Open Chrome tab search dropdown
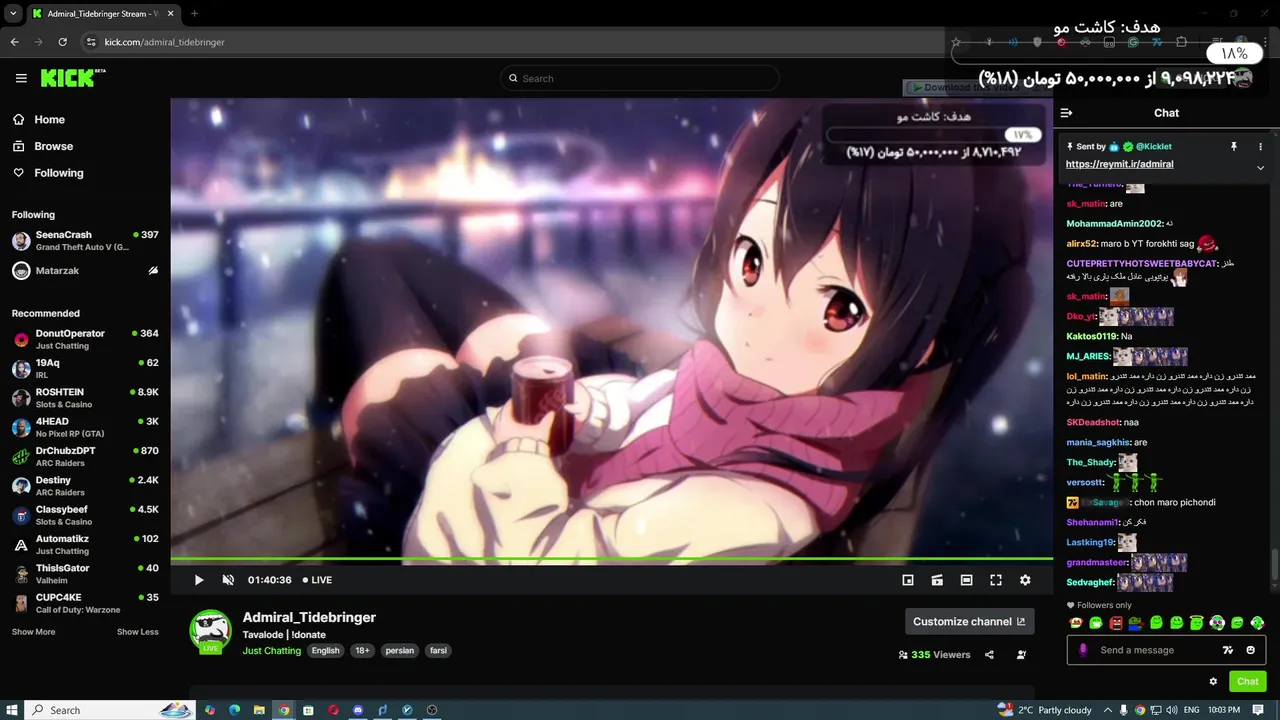The height and width of the screenshot is (720, 1280). point(12,13)
